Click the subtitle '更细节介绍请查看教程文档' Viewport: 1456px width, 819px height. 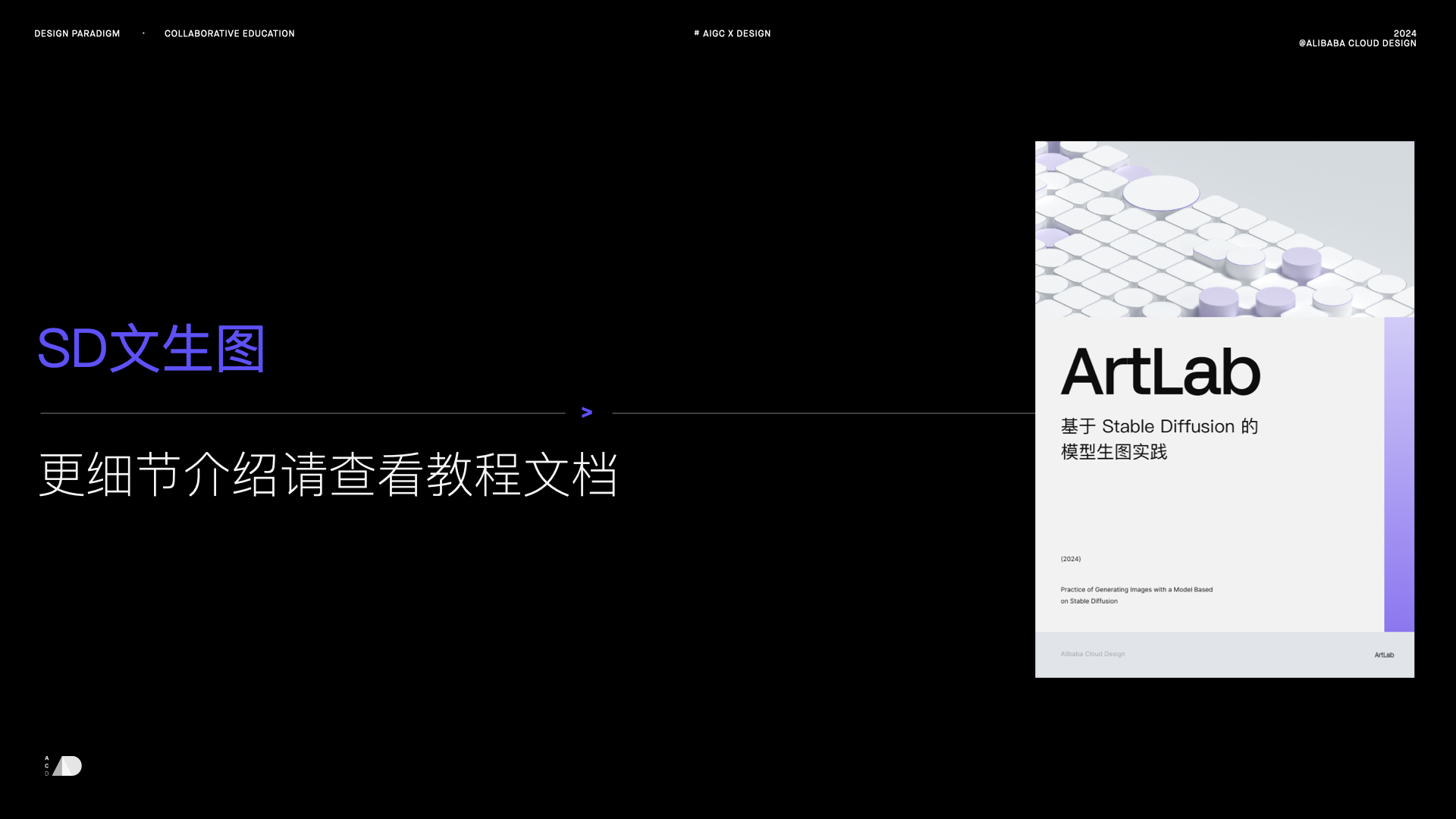pyautogui.click(x=328, y=475)
